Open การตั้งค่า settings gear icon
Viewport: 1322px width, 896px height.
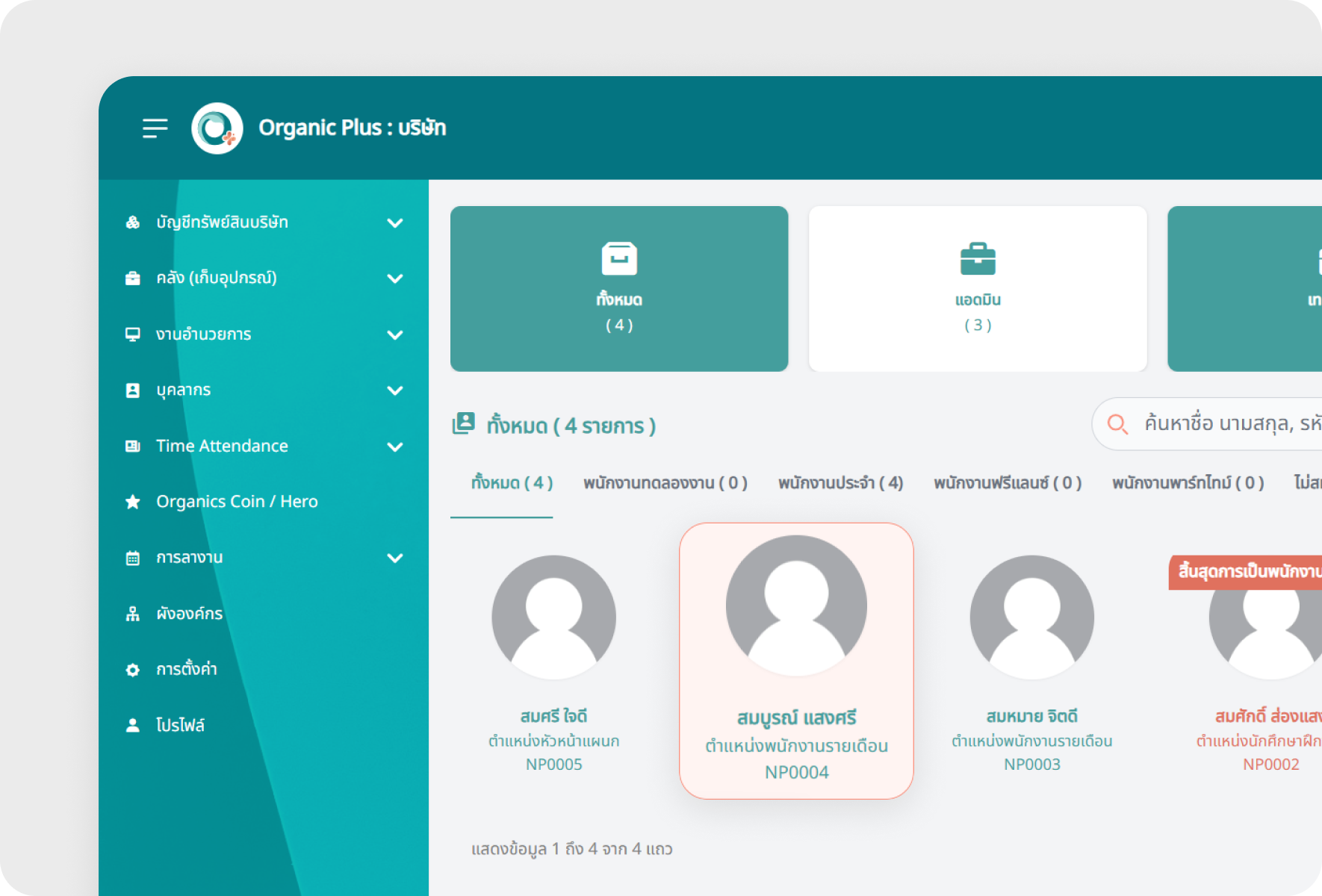[x=132, y=669]
